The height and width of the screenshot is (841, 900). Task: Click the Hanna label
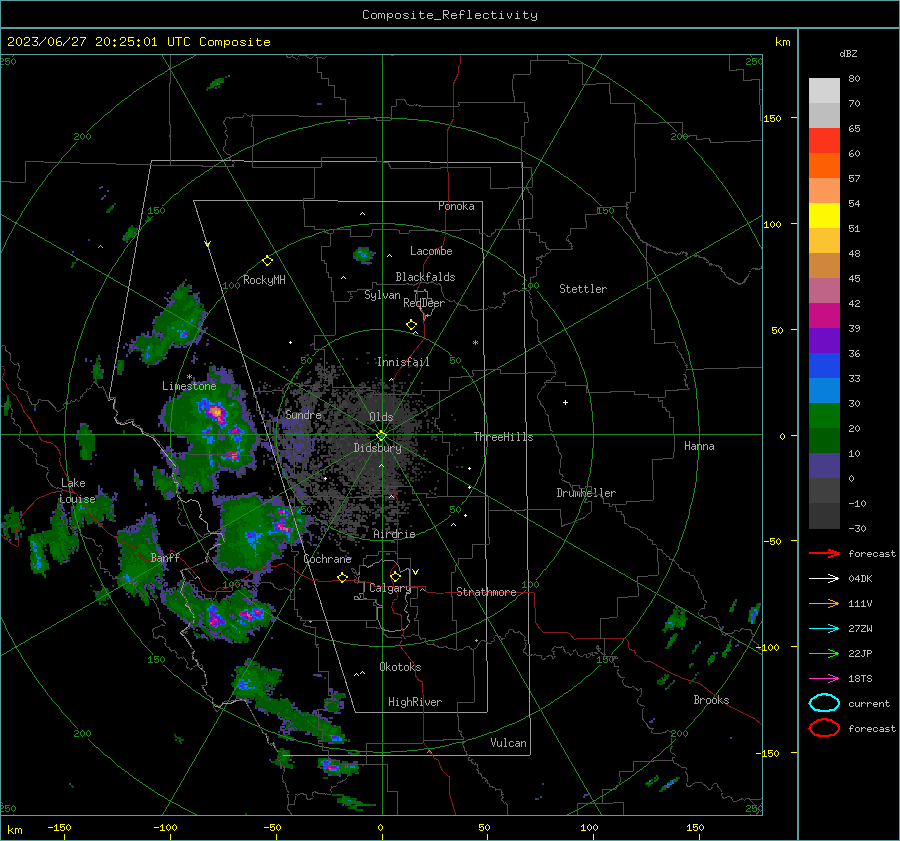(x=699, y=446)
